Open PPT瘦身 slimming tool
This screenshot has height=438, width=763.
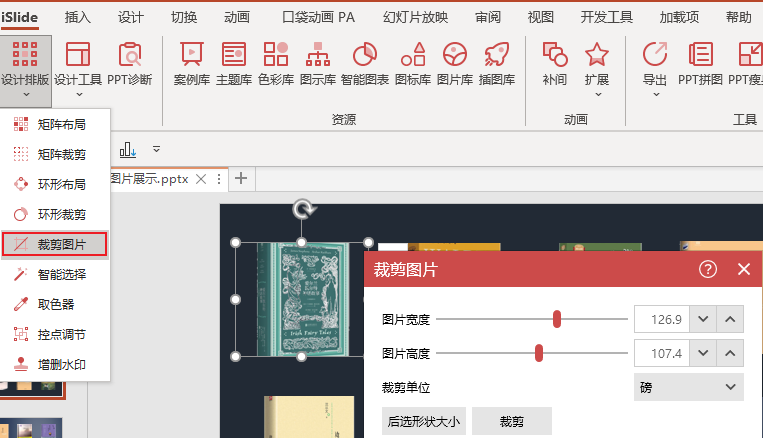click(745, 64)
